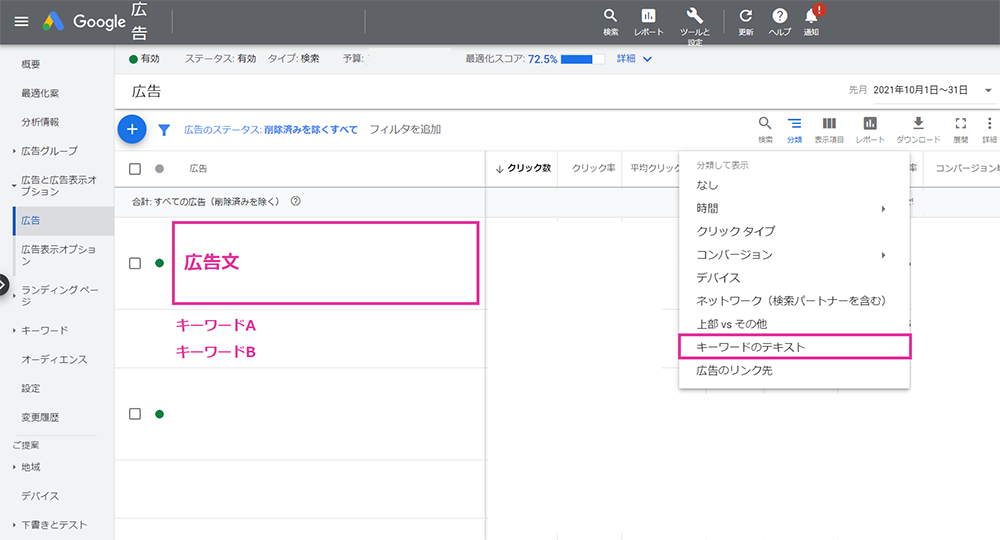Image resolution: width=1000 pixels, height=540 pixels.
Task: Click the gray status dot column header
Action: pos(159,169)
